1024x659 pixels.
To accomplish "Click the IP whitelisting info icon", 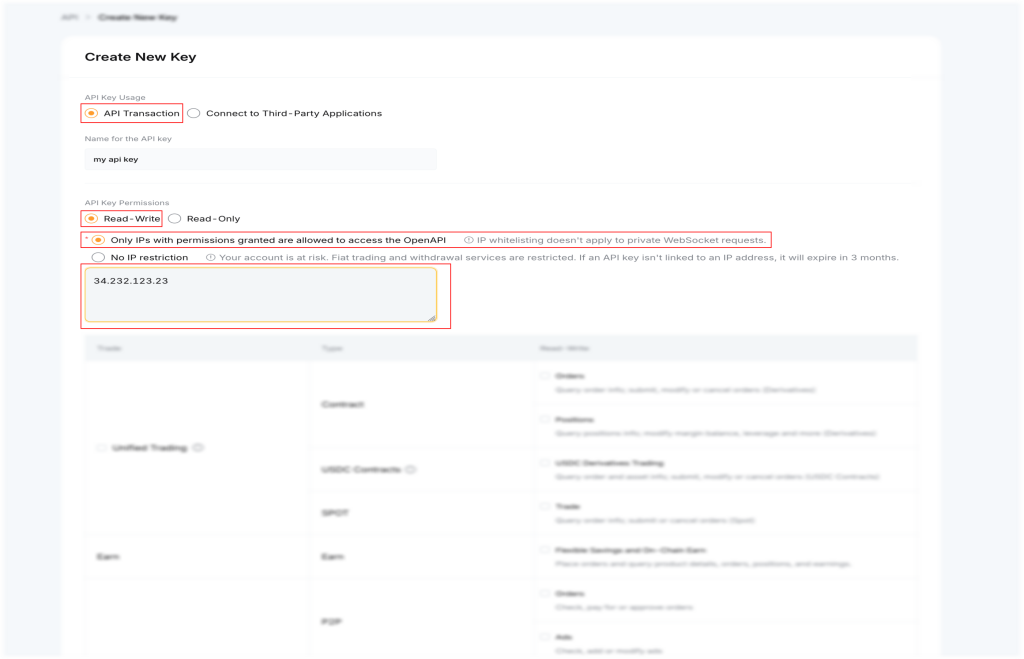I will pos(468,240).
